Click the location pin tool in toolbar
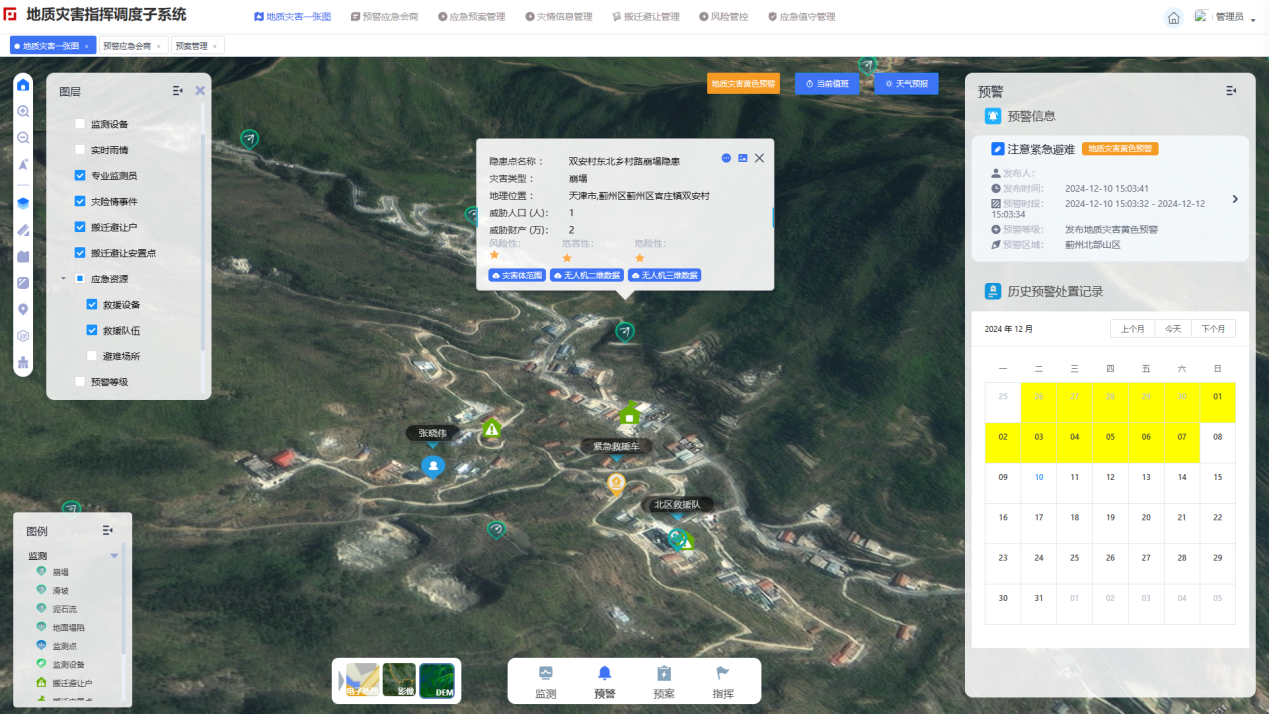1269x714 pixels. pyautogui.click(x=23, y=310)
